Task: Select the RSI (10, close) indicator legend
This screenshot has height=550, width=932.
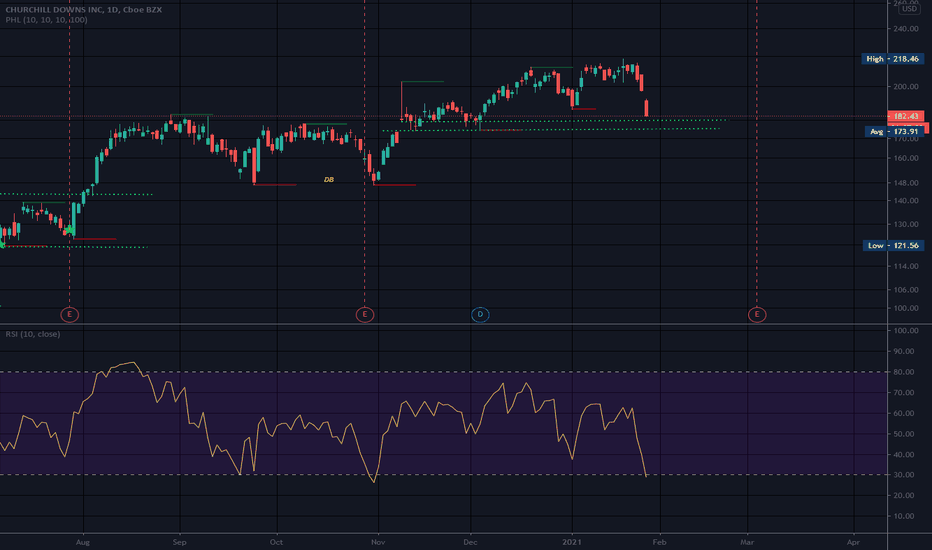Action: (33, 334)
